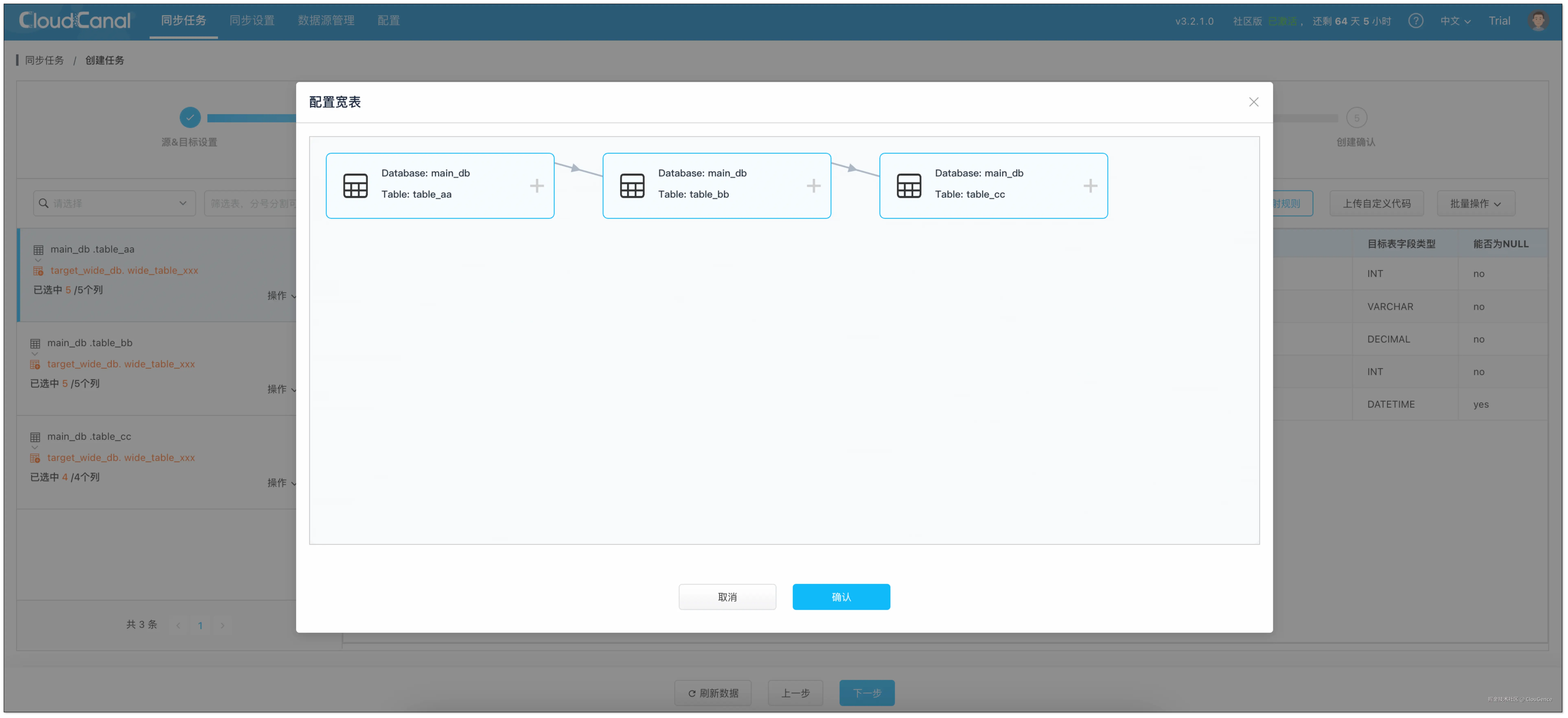Open the 中文 language dropdown

[1455, 21]
